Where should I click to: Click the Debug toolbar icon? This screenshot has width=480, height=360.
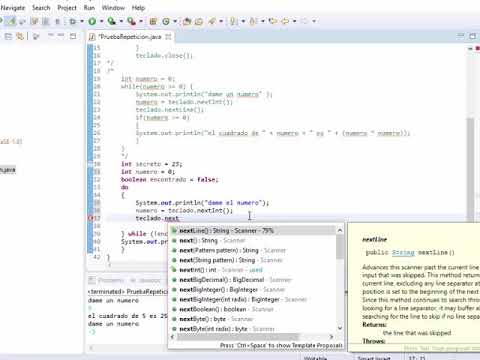[72, 21]
